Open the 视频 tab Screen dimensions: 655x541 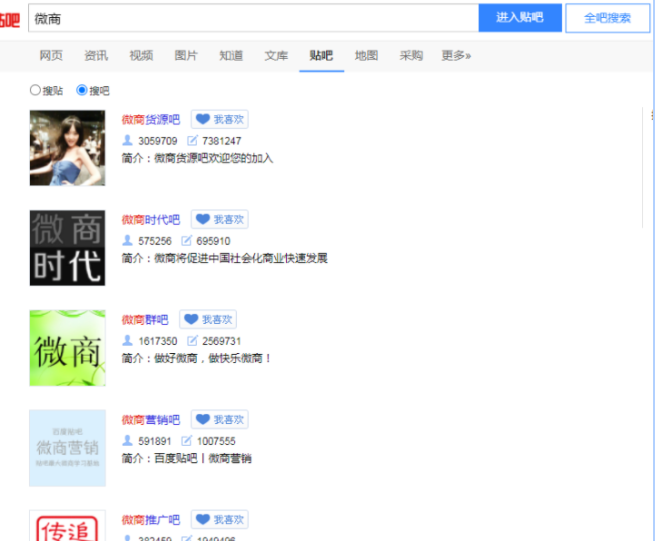(x=141, y=56)
